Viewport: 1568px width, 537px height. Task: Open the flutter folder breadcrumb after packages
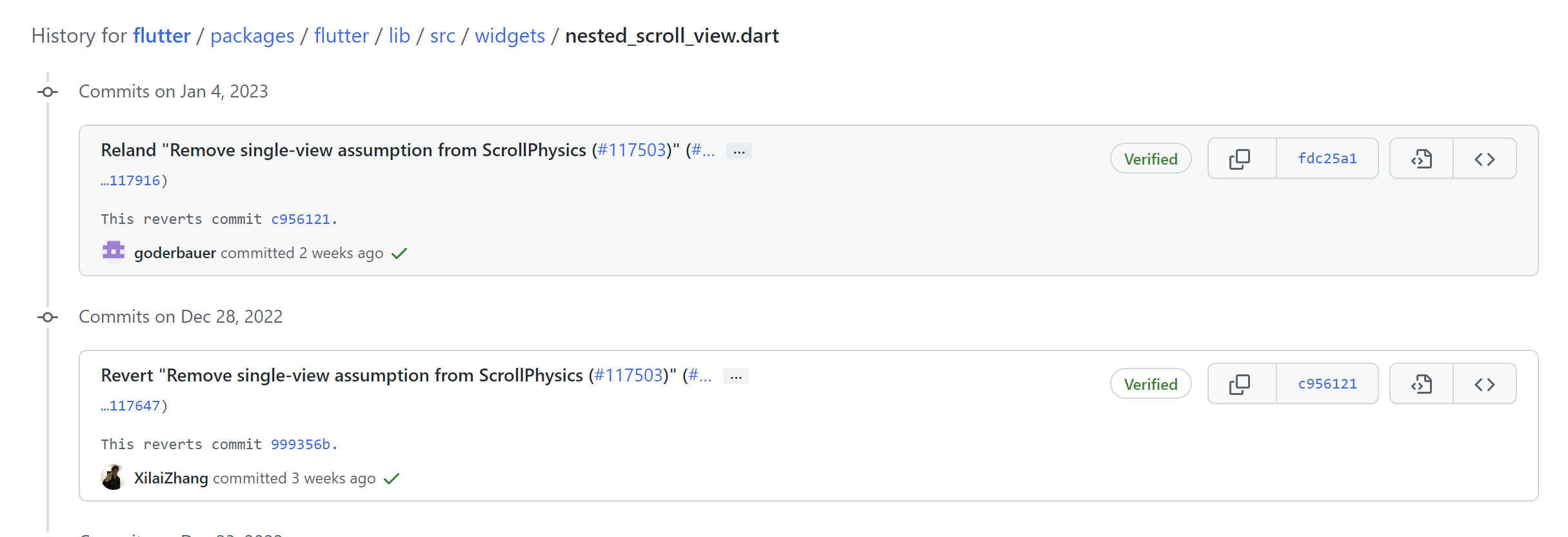coord(341,35)
